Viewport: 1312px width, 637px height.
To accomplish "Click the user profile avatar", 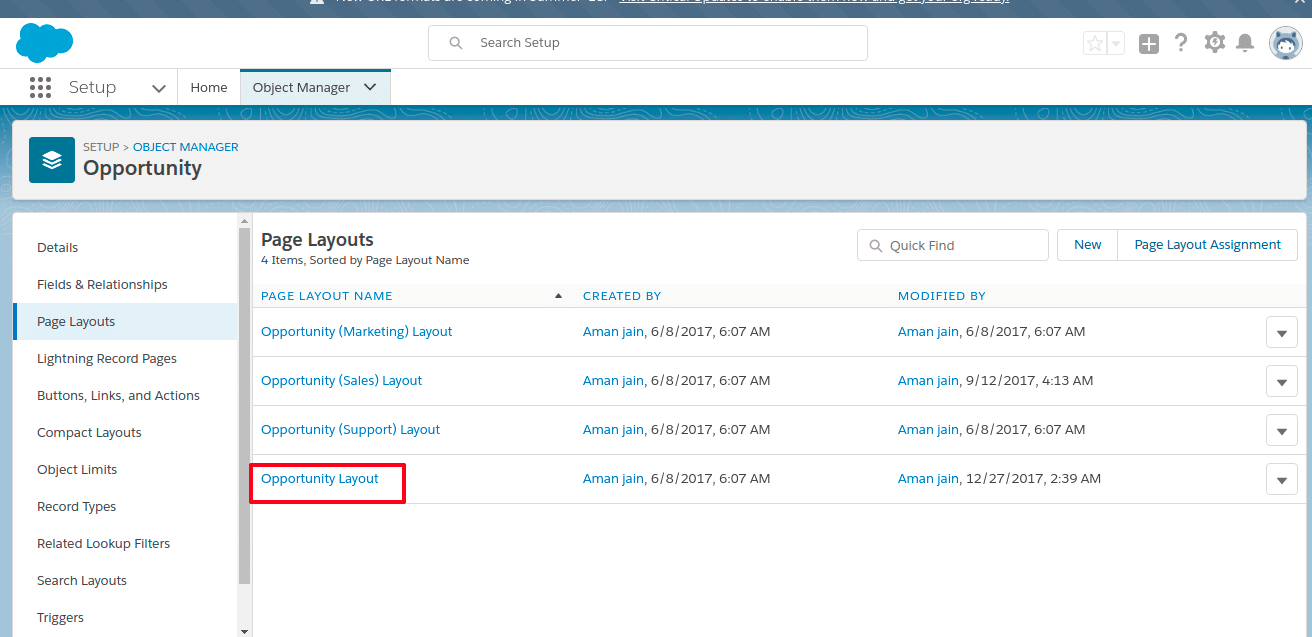I will [1285, 43].
